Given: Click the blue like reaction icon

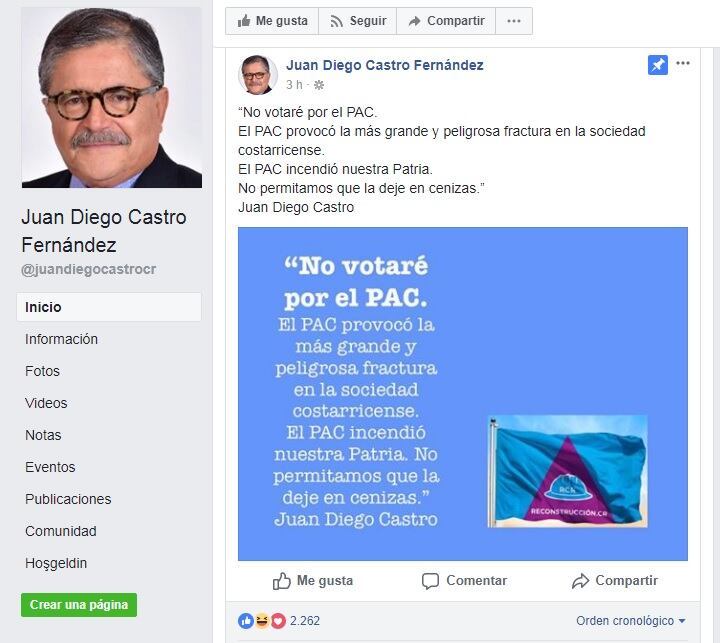Looking at the screenshot, I should point(246,621).
